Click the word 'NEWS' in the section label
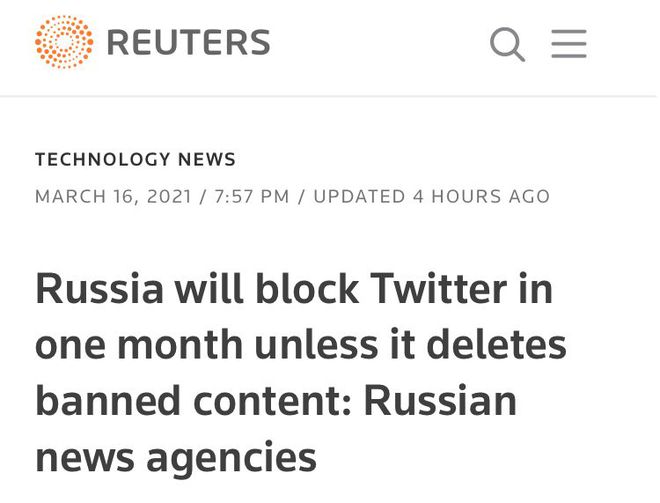Viewport: 660px width, 503px height. coord(206,159)
